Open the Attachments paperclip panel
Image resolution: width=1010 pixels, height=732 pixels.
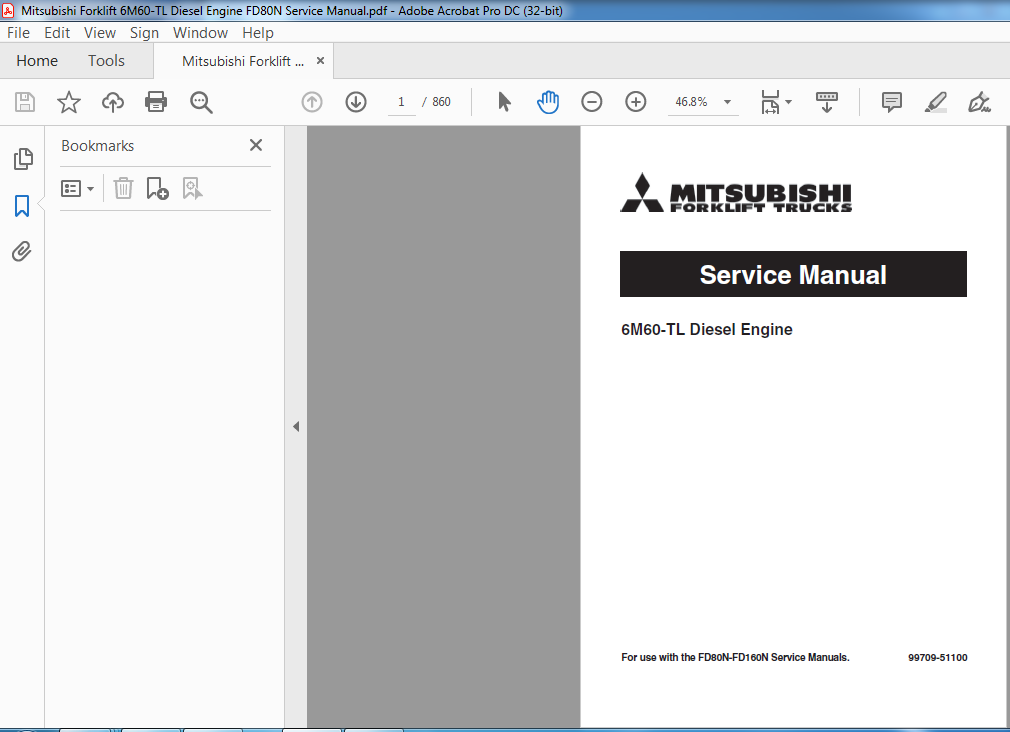point(22,251)
